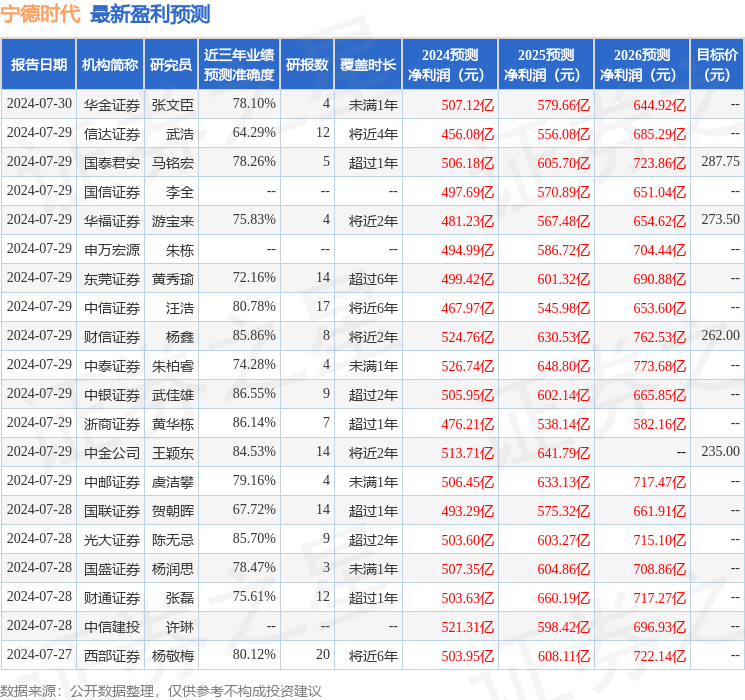Click the 704.44亿 forecast value
This screenshot has height=700, width=745.
pyautogui.click(x=659, y=250)
